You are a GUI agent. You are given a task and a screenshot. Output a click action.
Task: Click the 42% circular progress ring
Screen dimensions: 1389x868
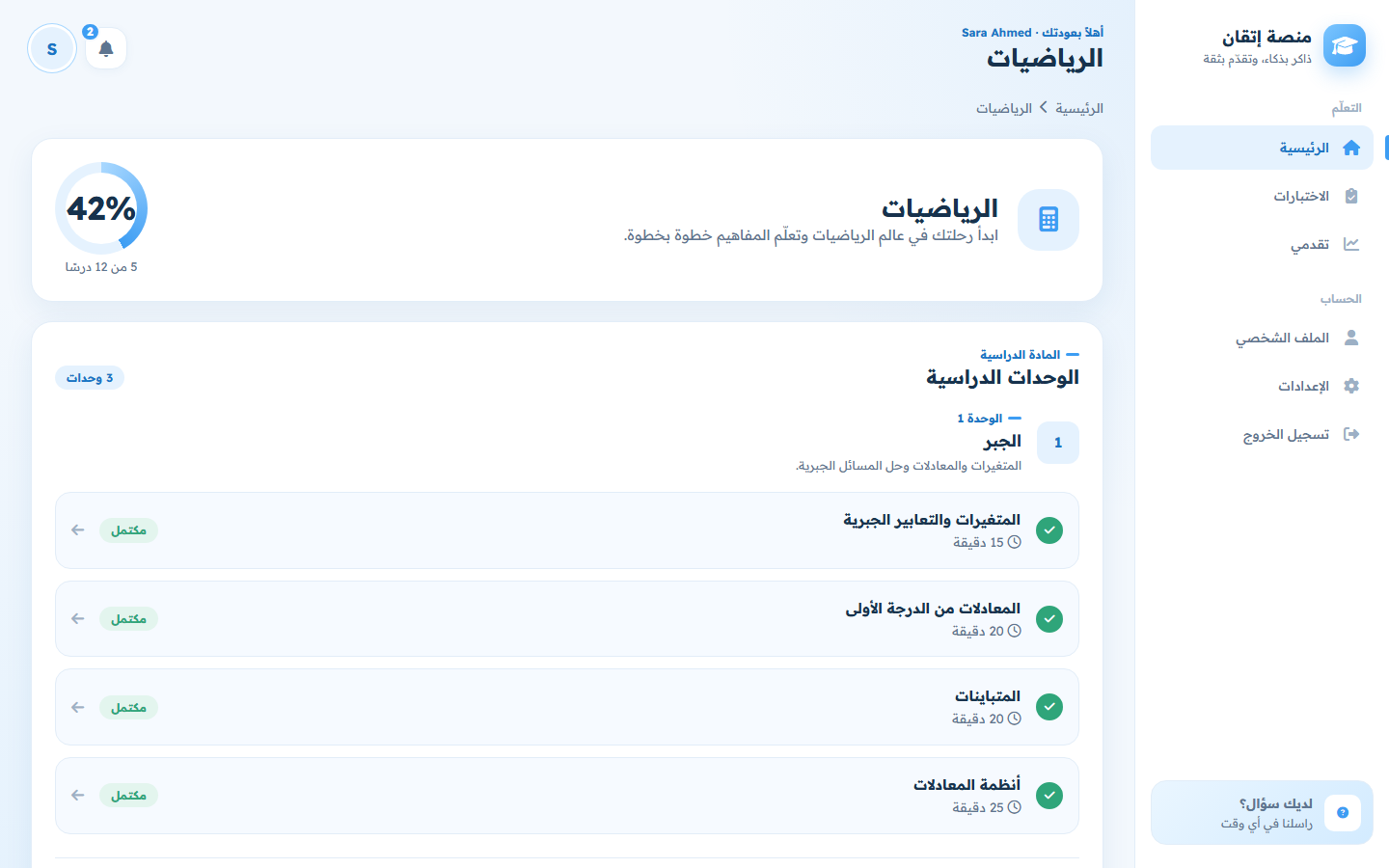point(101,208)
